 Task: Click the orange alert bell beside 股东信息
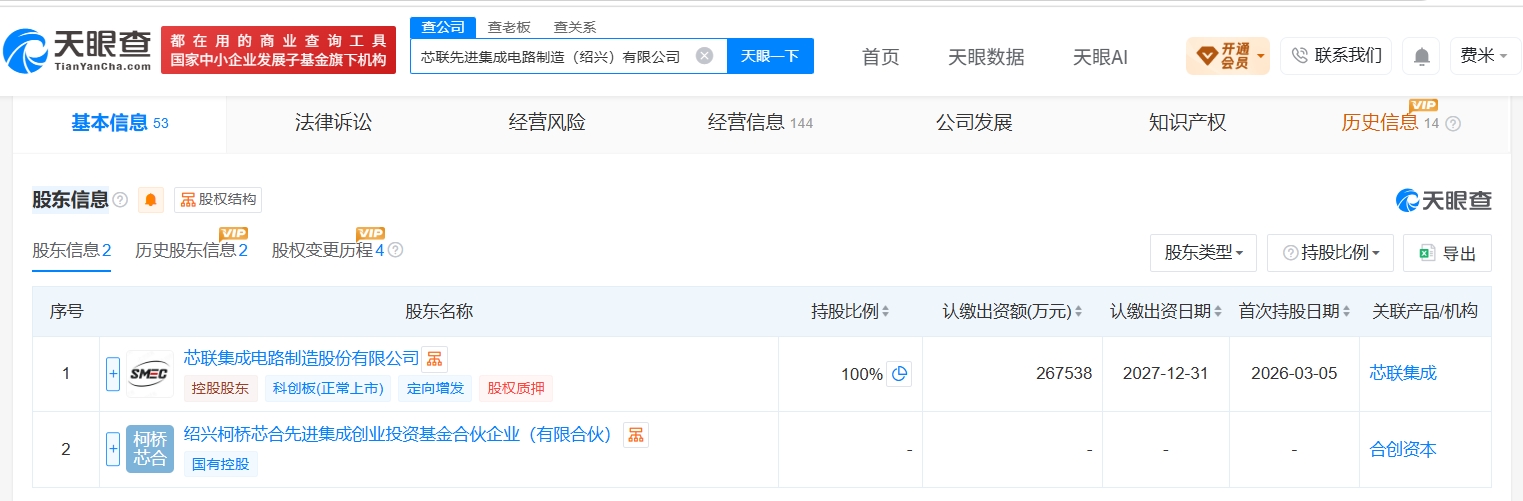[151, 200]
